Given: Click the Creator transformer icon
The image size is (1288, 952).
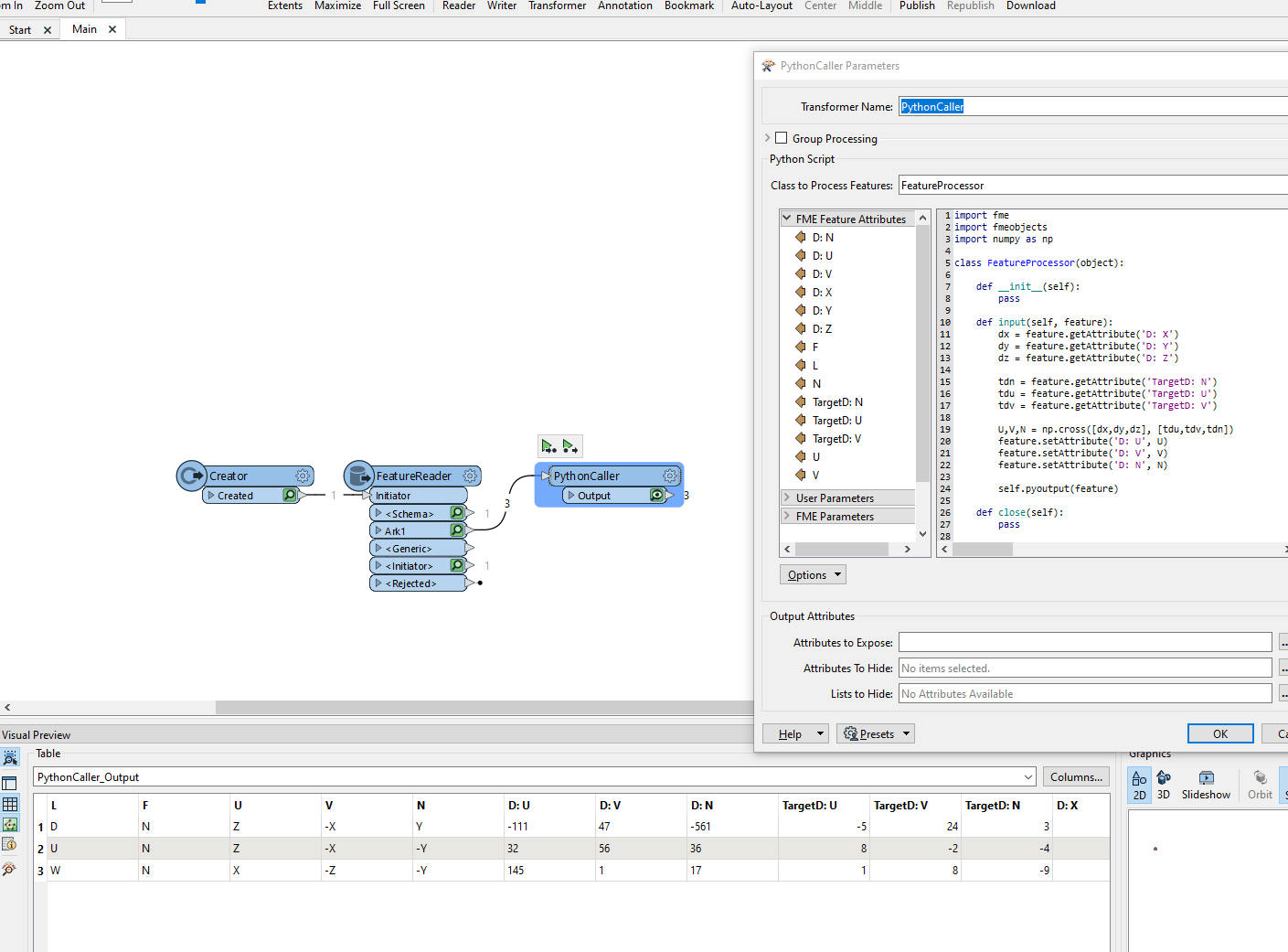Looking at the screenshot, I should tap(191, 476).
